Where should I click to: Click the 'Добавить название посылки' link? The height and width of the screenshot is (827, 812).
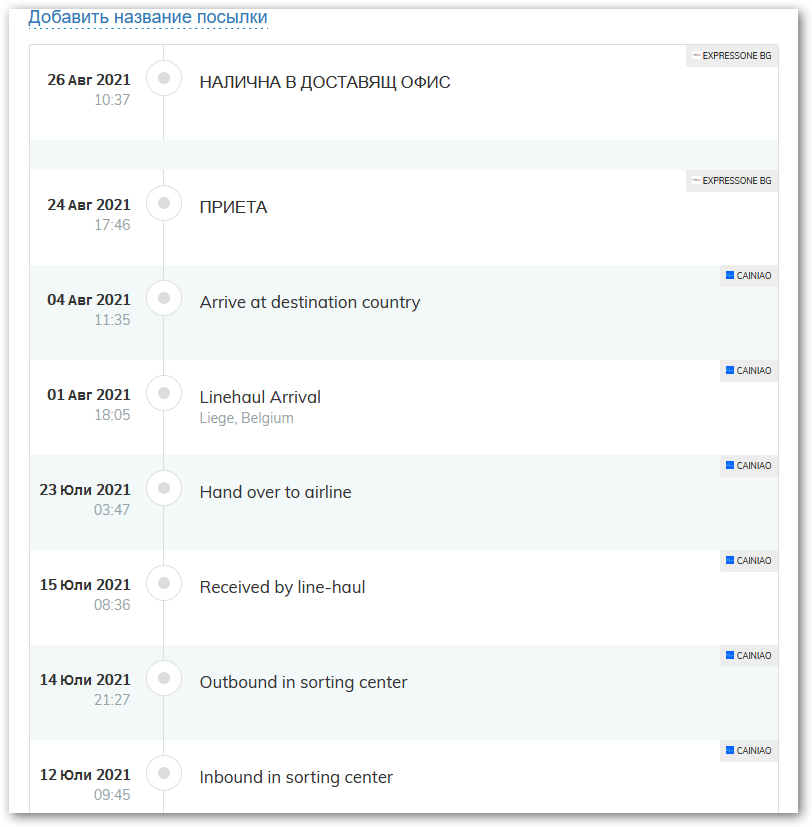click(x=148, y=17)
